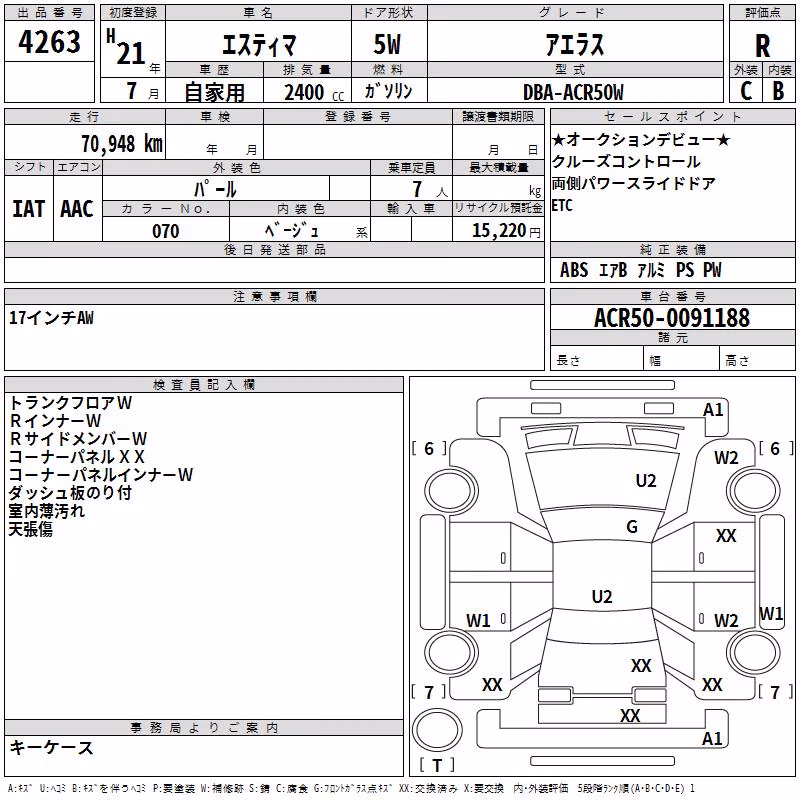
Task: Click the note 17インチAW
Action: [x=52, y=318]
